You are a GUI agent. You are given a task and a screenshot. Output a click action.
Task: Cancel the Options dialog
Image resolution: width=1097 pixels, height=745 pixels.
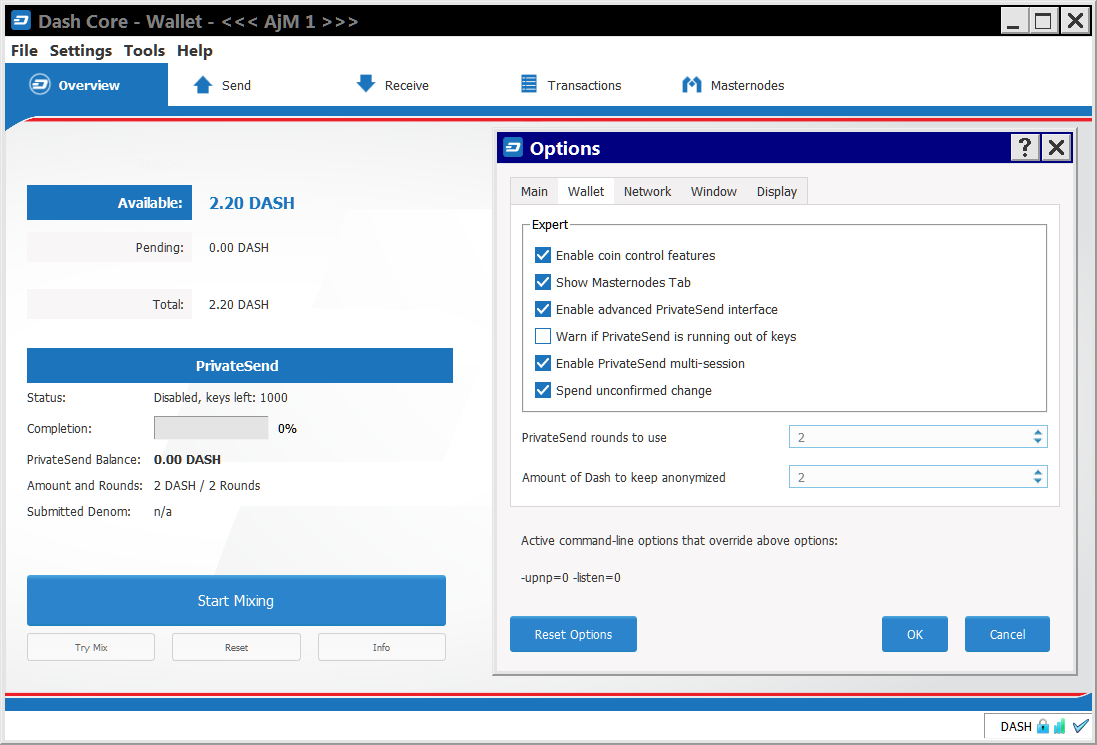[1007, 634]
